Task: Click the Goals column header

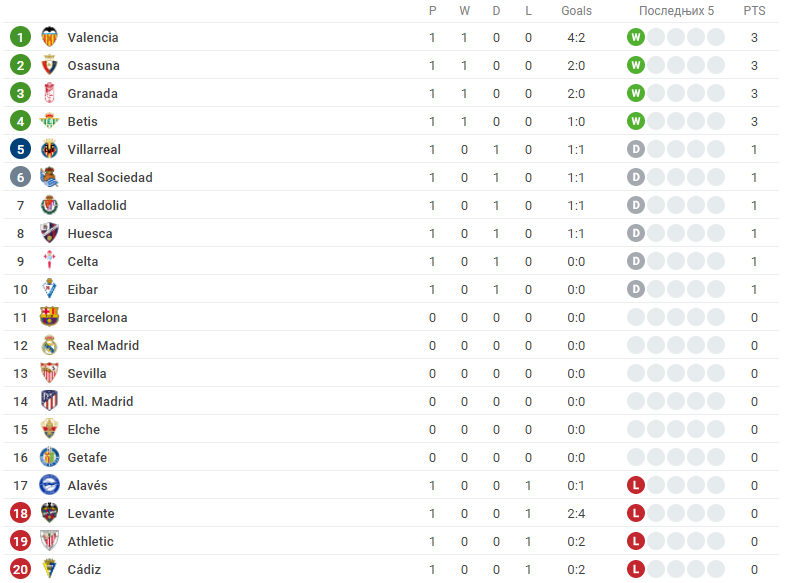Action: (576, 11)
